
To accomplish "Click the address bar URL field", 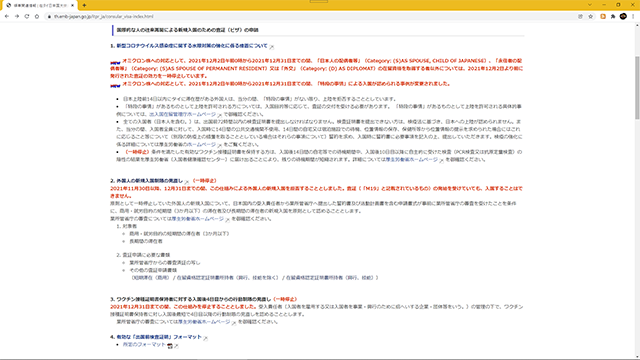I will [310, 16].
